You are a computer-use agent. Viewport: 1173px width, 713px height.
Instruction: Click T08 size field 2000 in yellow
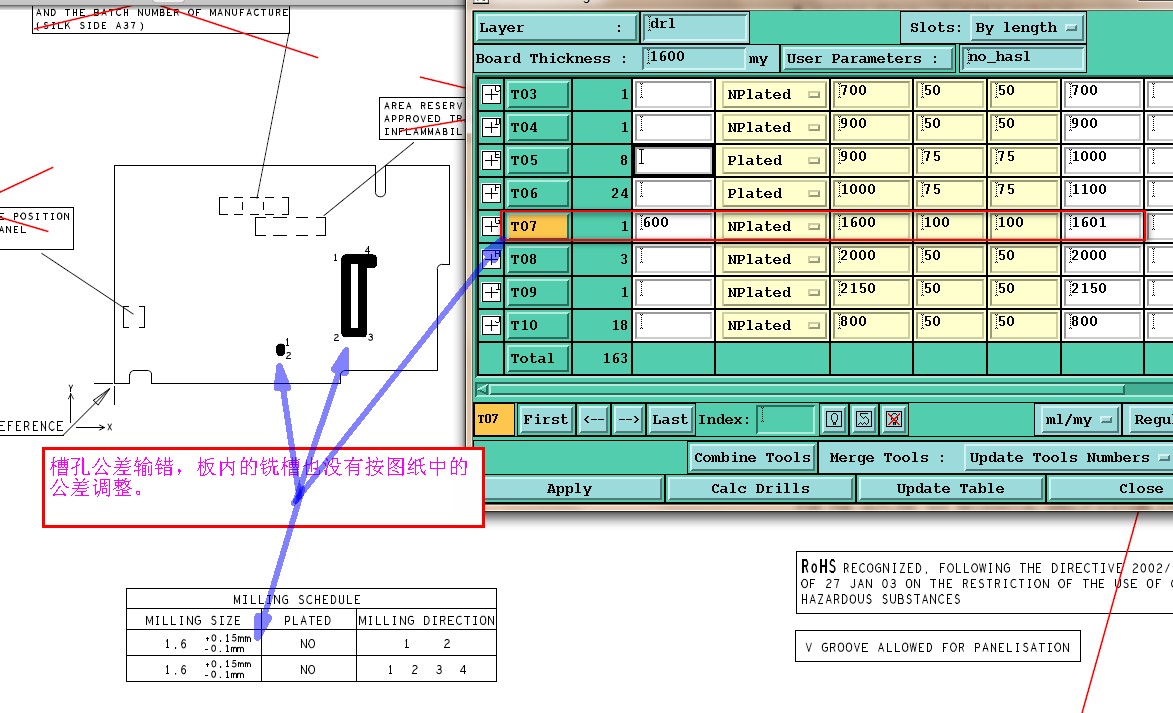(872, 259)
